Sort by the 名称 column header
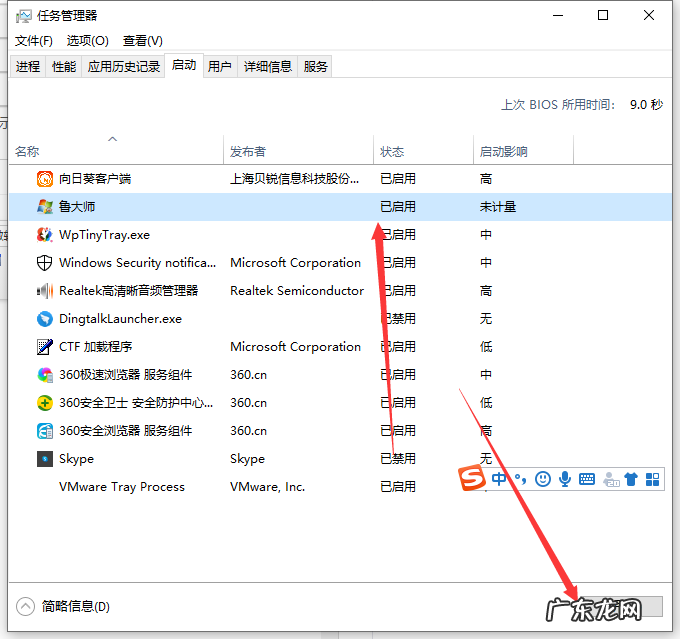The height and width of the screenshot is (639, 680). pos(116,150)
